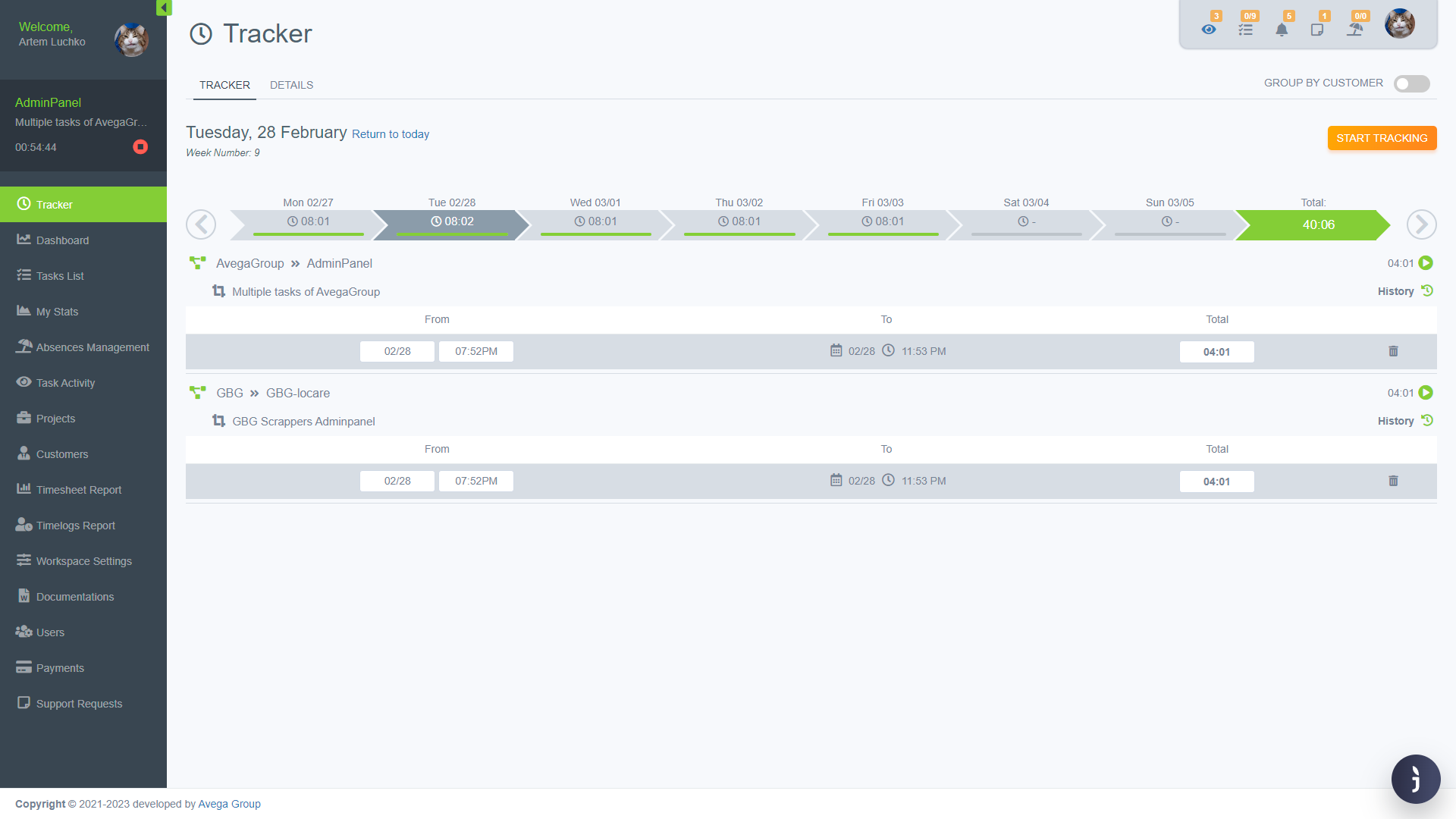Viewport: 1456px width, 819px height.
Task: Open the support notes header icon
Action: [1317, 30]
